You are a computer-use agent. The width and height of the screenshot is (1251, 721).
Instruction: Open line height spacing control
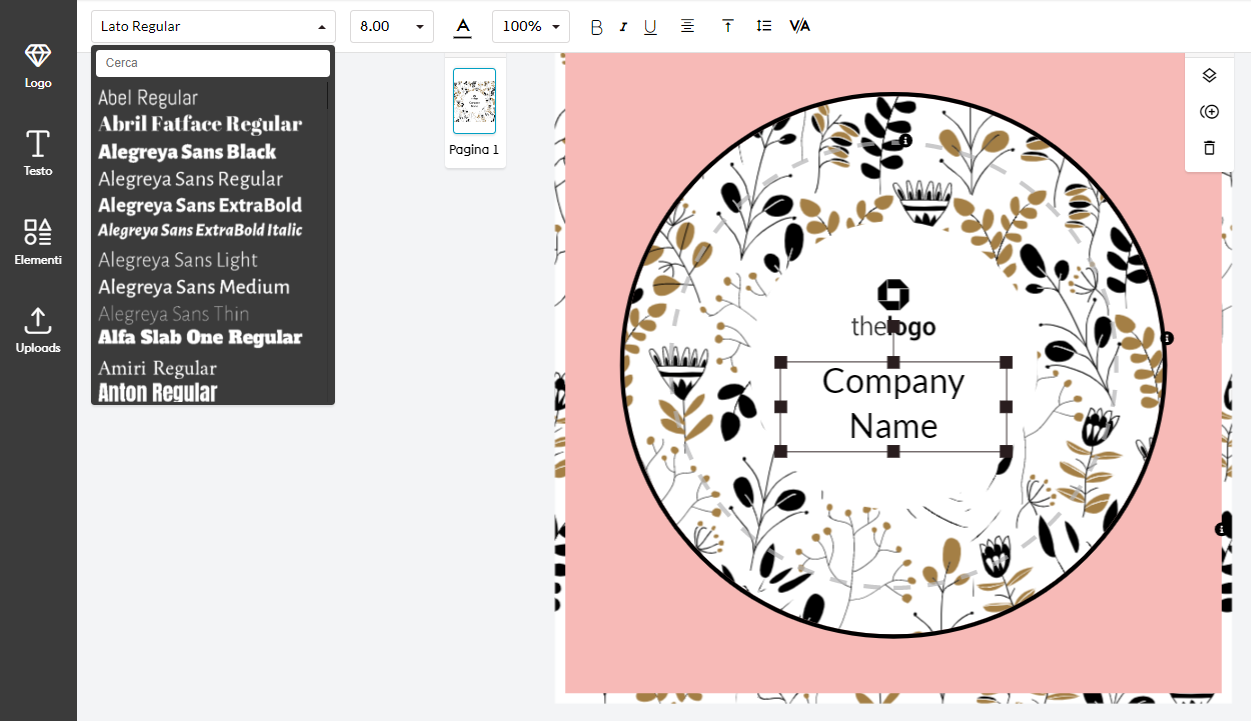(764, 26)
